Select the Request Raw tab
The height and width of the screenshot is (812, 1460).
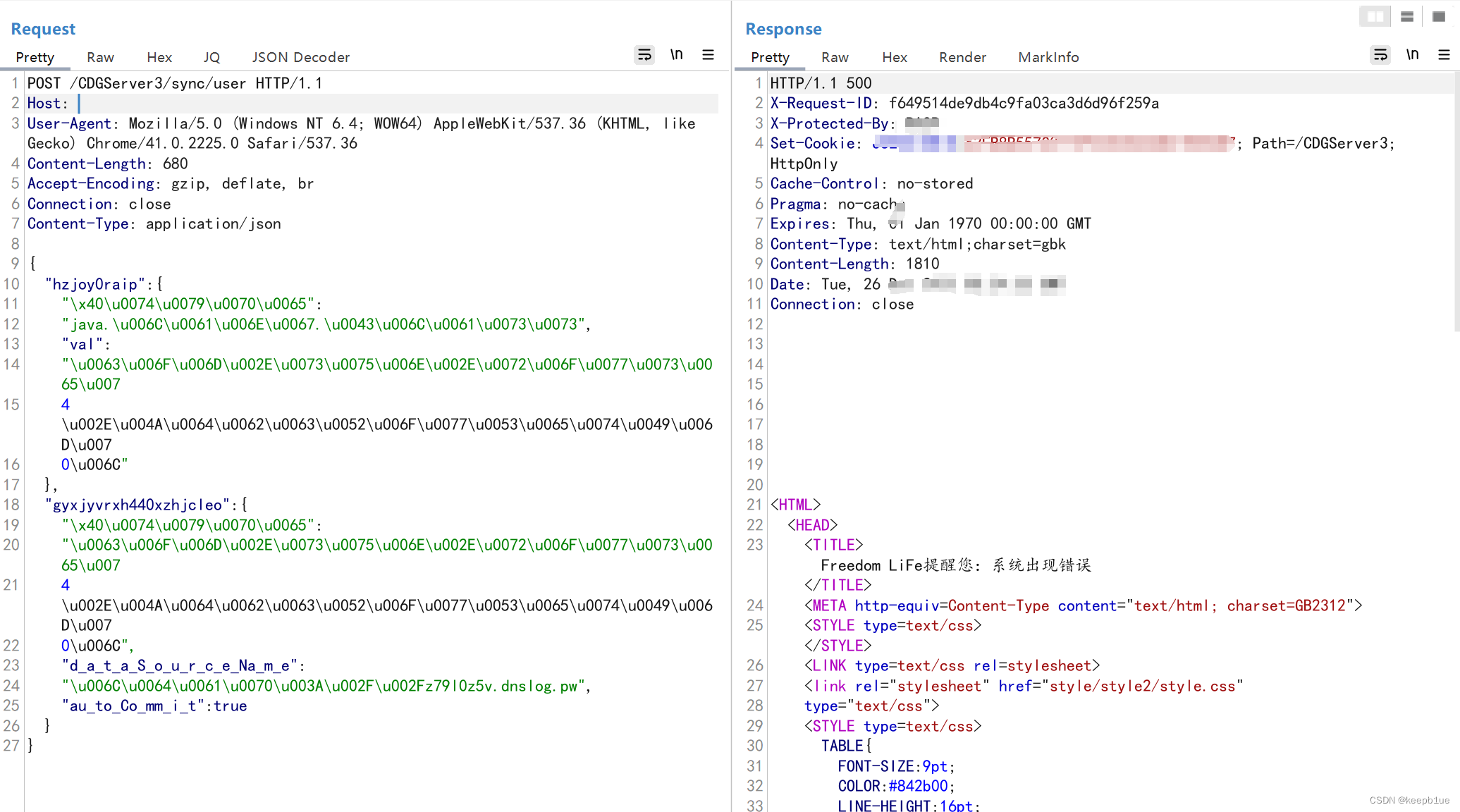point(101,57)
